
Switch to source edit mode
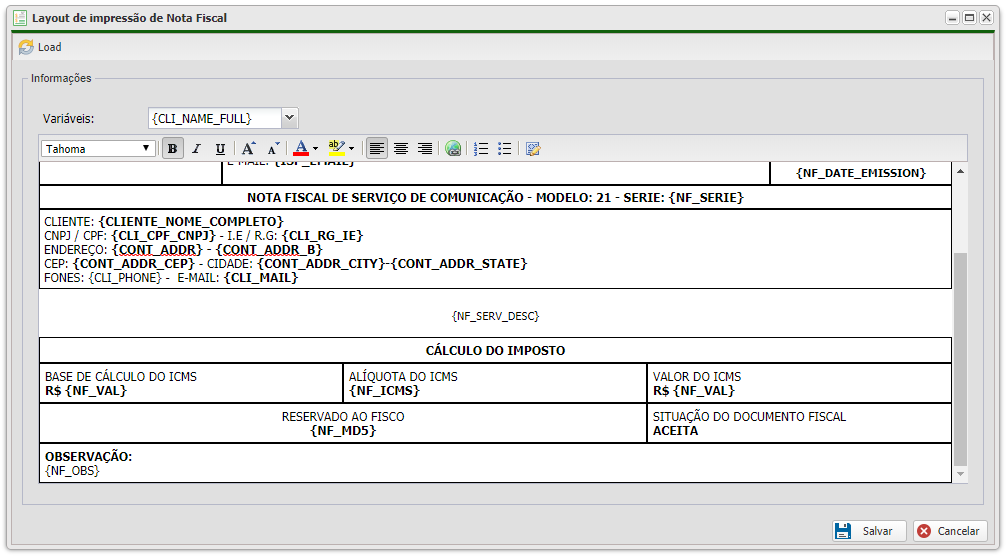tap(533, 149)
